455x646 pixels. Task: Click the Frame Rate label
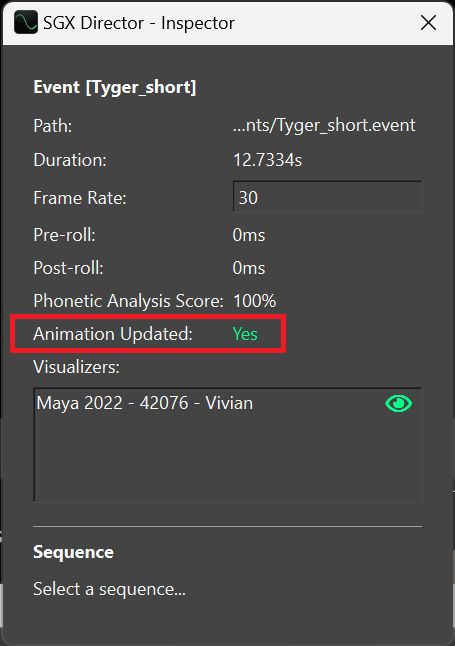80,198
